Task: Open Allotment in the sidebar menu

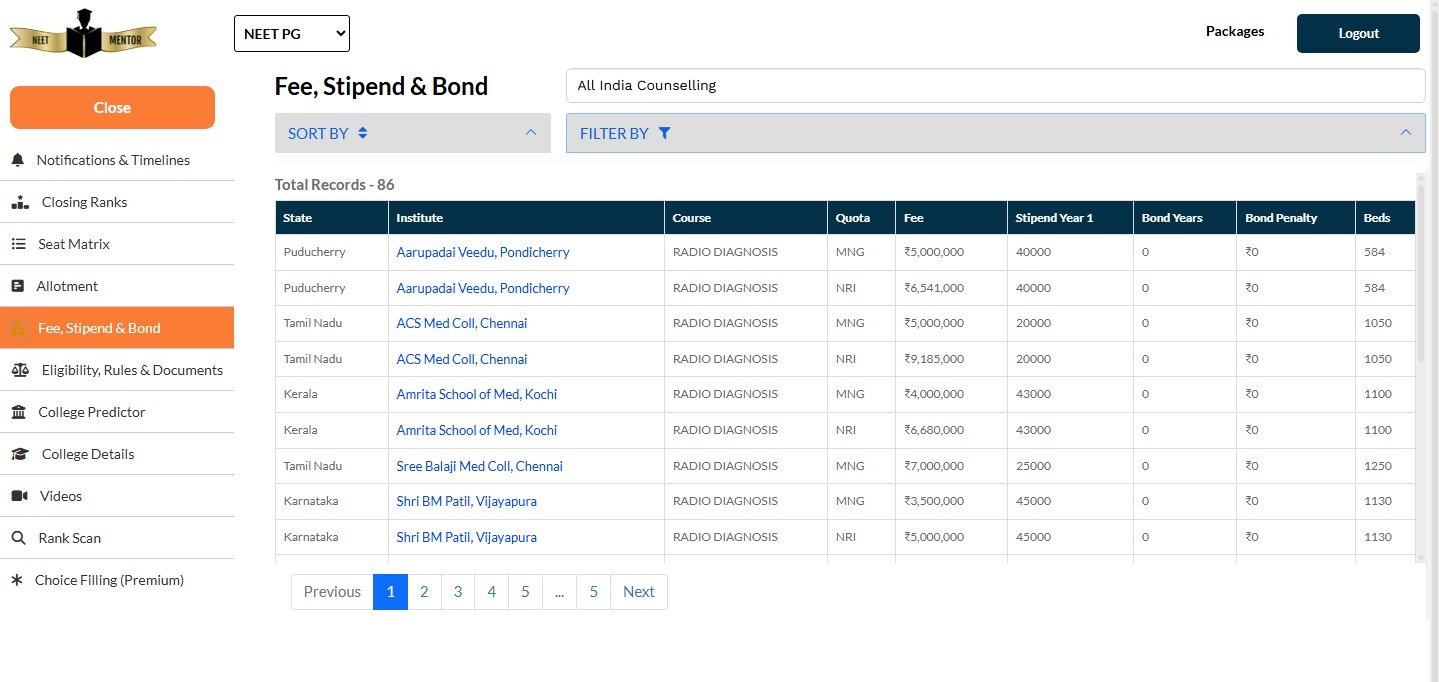Action: (x=67, y=286)
